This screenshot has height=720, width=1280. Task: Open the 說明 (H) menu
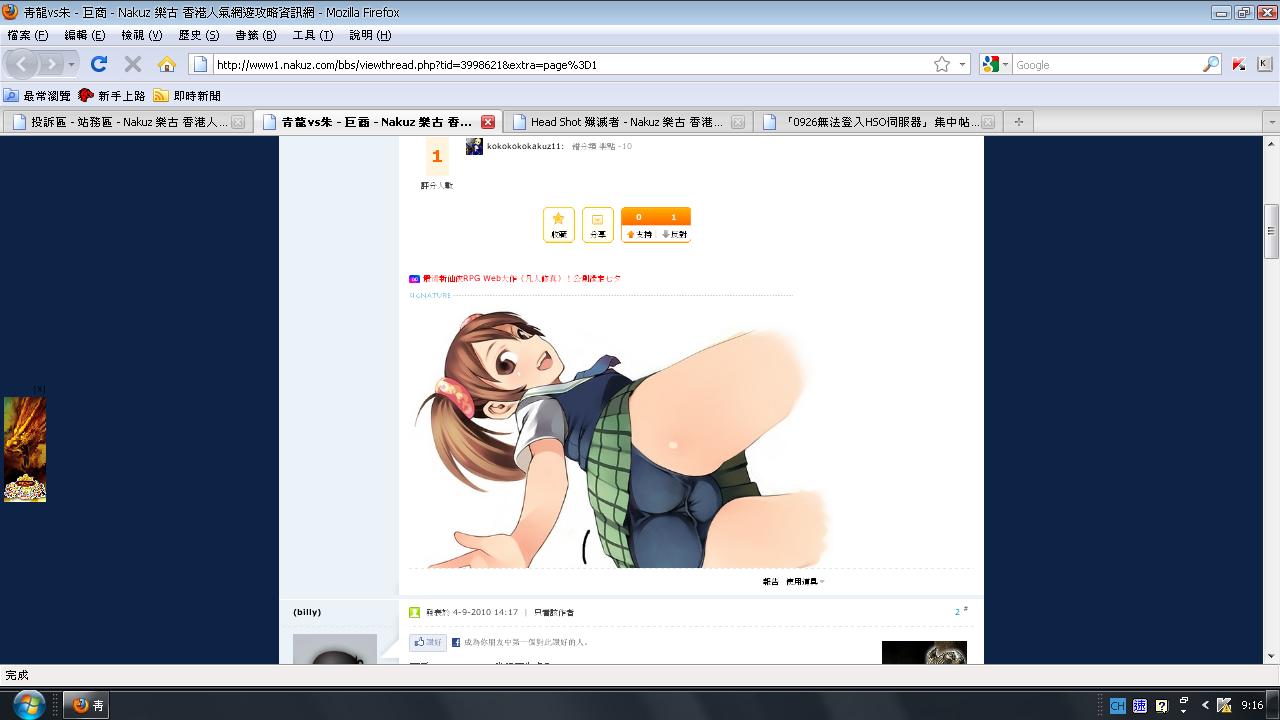click(x=370, y=35)
